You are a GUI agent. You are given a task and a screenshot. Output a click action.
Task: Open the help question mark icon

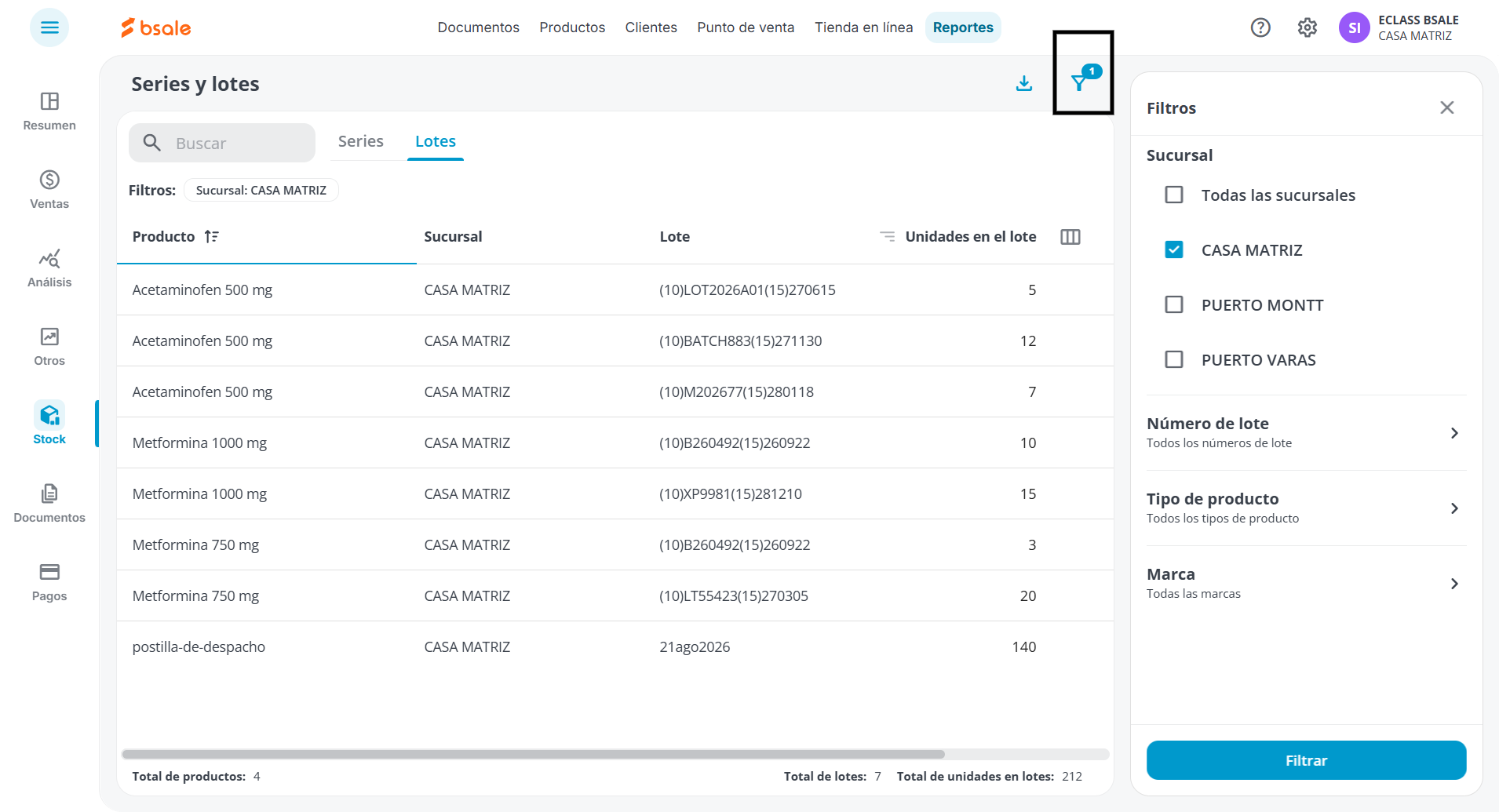1260,27
